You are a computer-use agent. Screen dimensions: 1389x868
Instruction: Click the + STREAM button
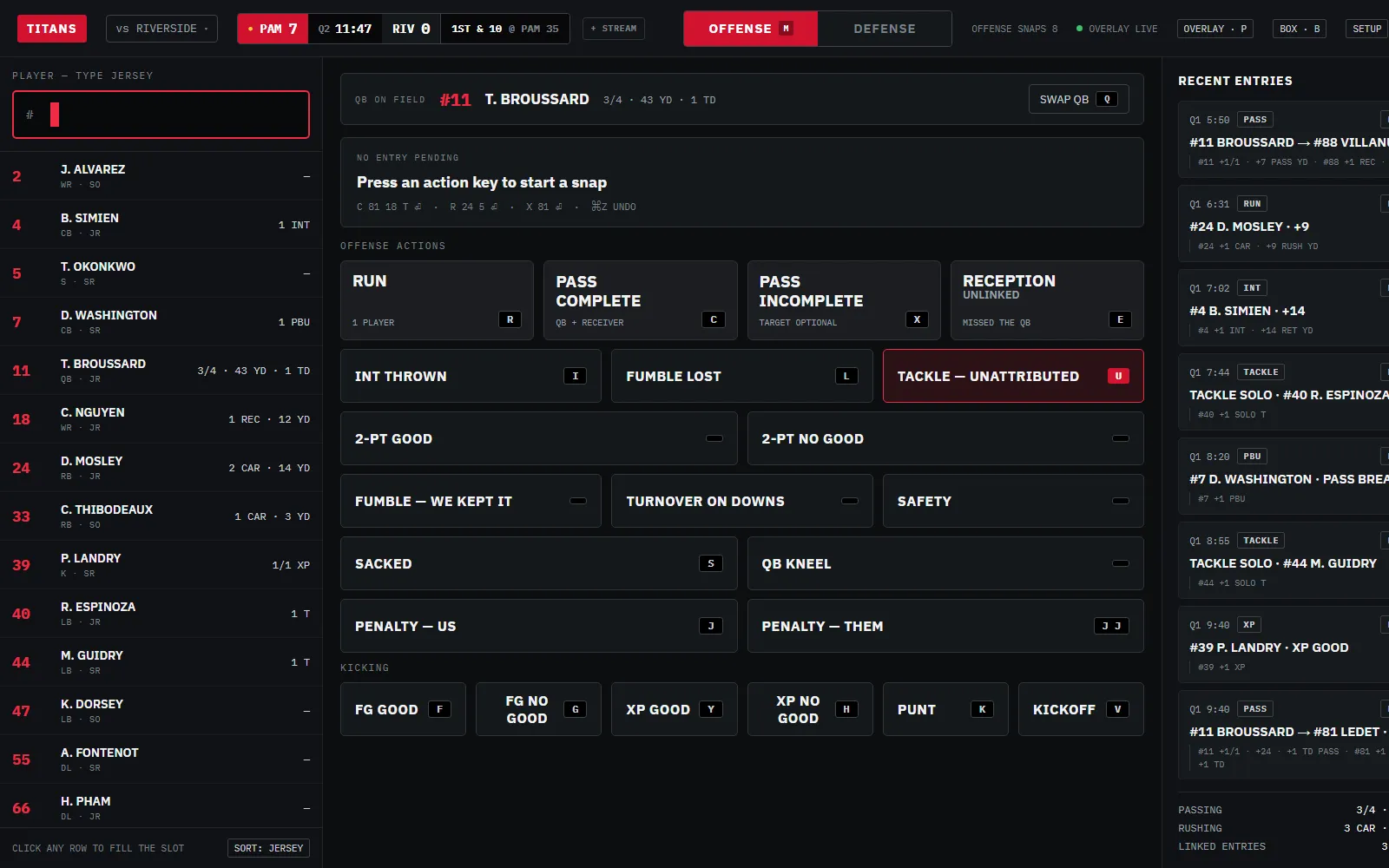tap(614, 29)
